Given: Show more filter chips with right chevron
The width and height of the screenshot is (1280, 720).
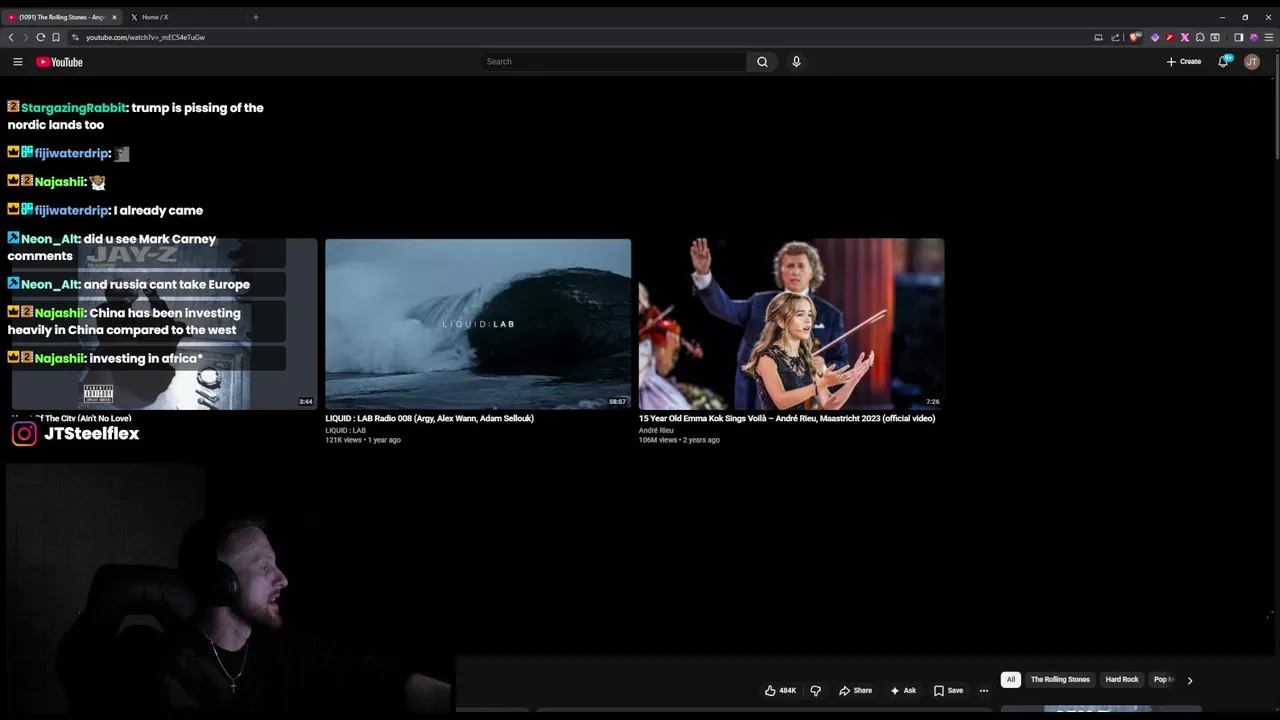Looking at the screenshot, I should (1189, 680).
